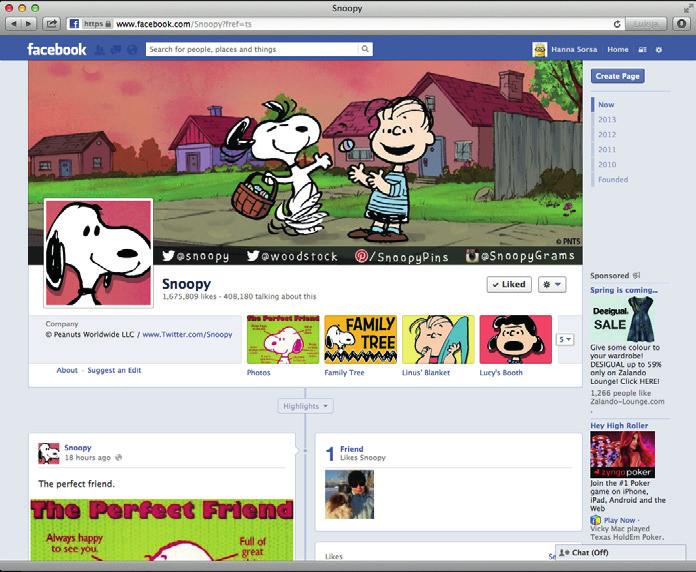Click the Facebook favicon in the address bar
696x572 pixels.
(x=74, y=24)
